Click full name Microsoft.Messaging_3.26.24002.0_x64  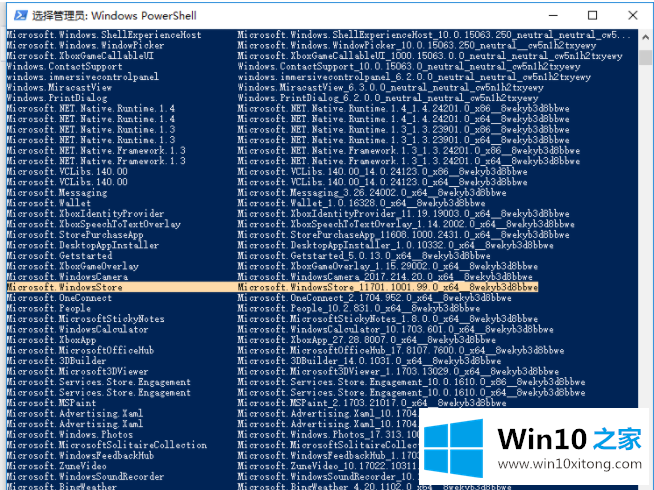(372, 193)
